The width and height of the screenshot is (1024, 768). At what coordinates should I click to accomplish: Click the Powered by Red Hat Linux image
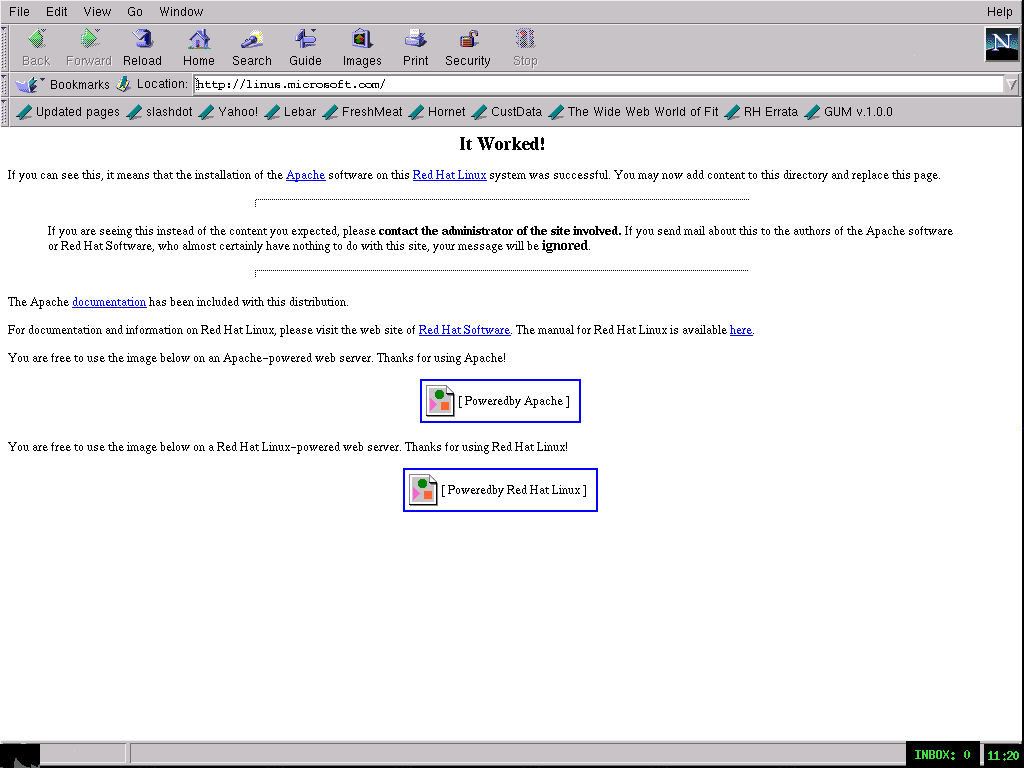point(500,490)
